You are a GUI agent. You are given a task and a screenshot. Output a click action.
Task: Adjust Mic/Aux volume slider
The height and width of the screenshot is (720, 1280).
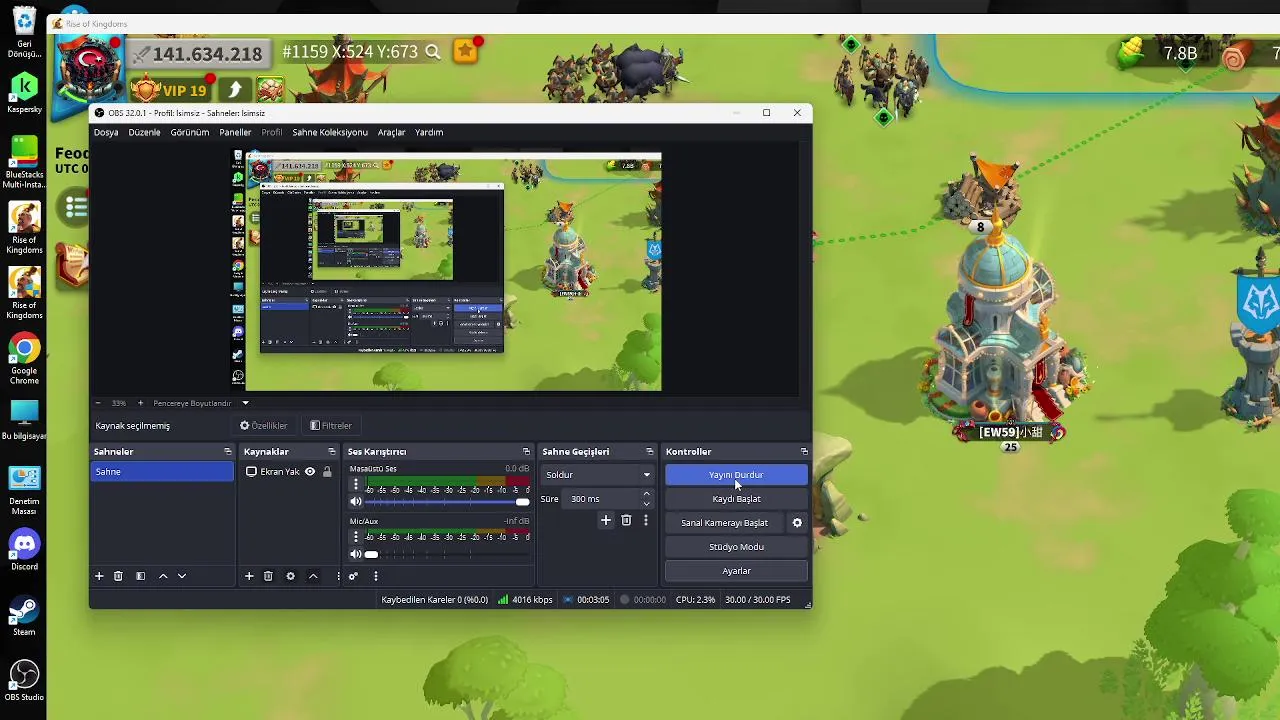coord(448,554)
